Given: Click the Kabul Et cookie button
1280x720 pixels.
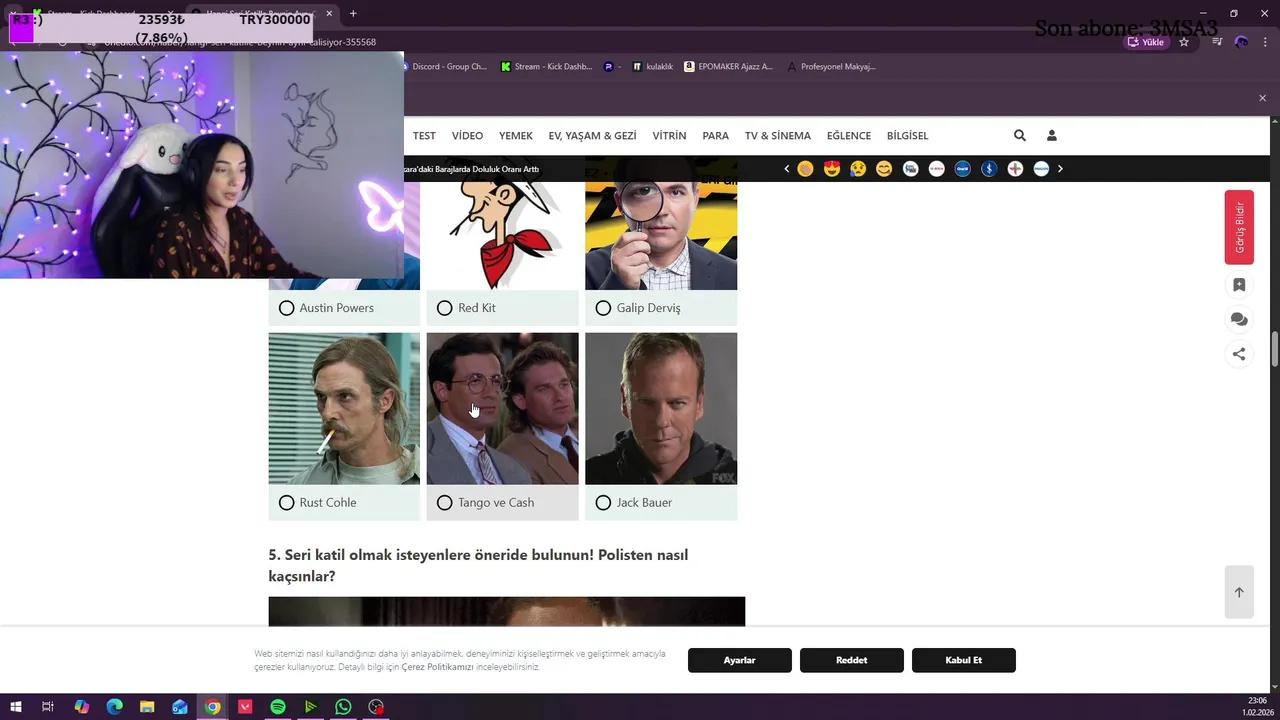Looking at the screenshot, I should coord(964,660).
